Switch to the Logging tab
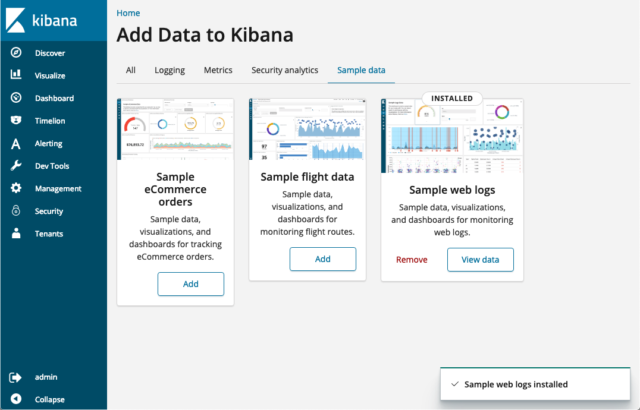 click(170, 70)
